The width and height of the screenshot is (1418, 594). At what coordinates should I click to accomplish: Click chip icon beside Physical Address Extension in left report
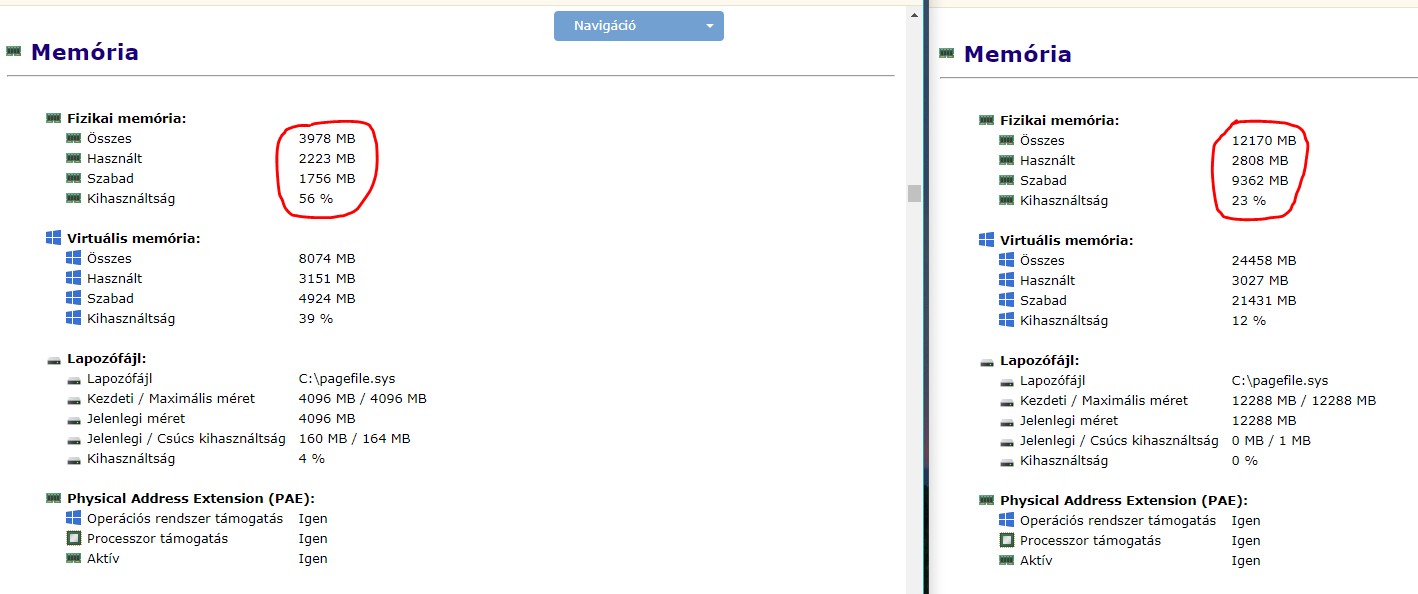point(54,498)
